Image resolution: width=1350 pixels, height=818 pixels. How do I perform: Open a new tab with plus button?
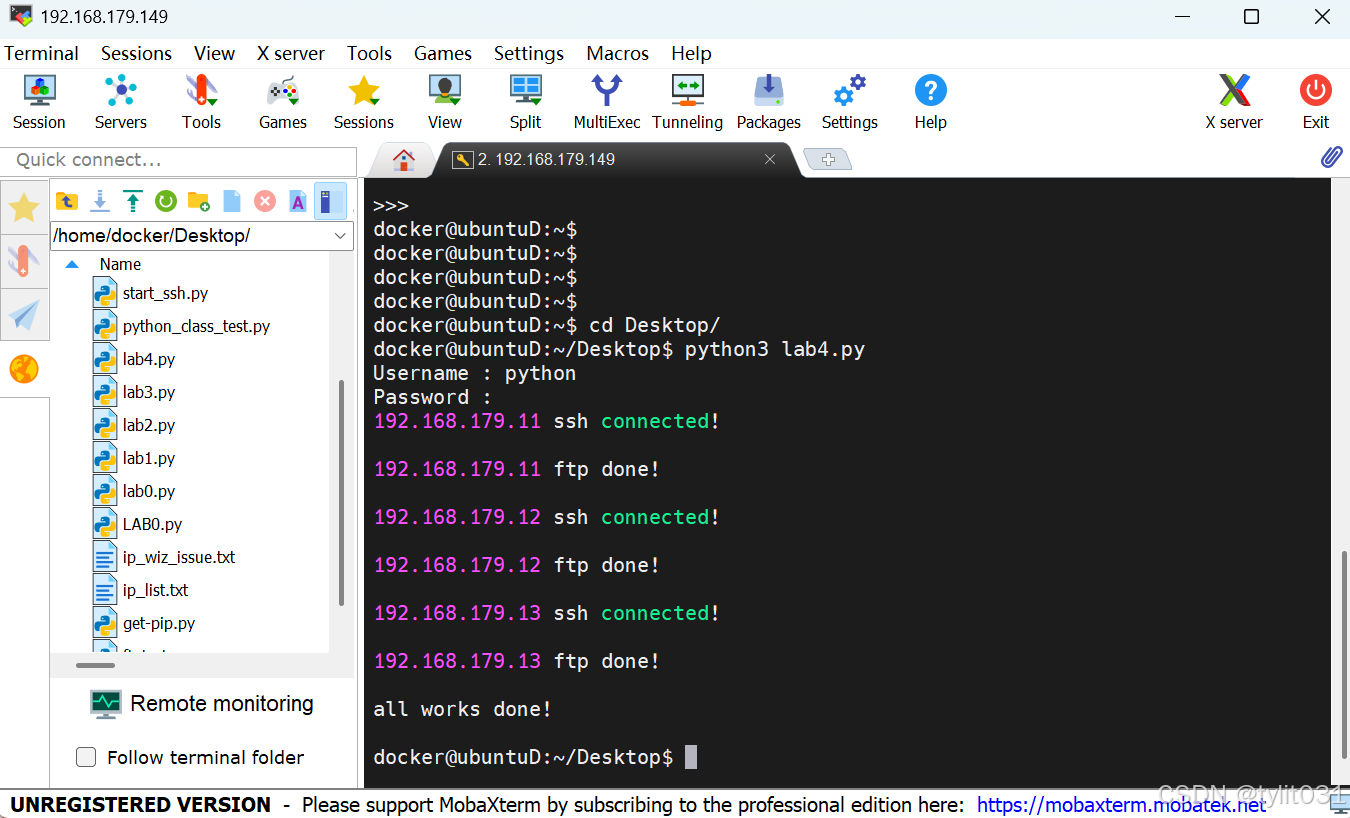[827, 159]
